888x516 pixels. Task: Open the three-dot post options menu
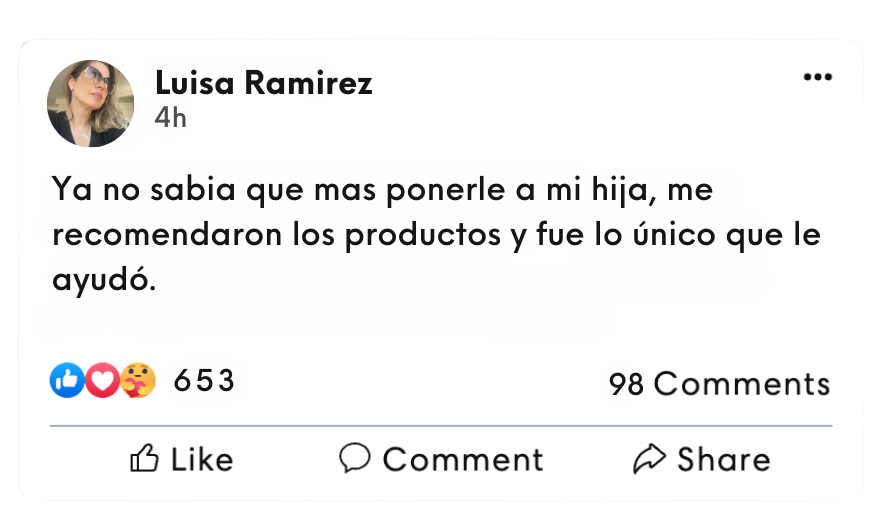point(817,78)
